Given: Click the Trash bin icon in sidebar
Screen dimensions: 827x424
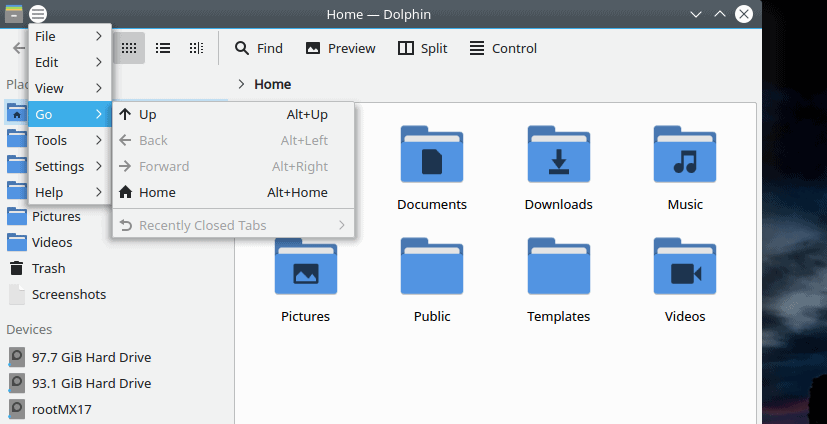Looking at the screenshot, I should [x=17, y=268].
